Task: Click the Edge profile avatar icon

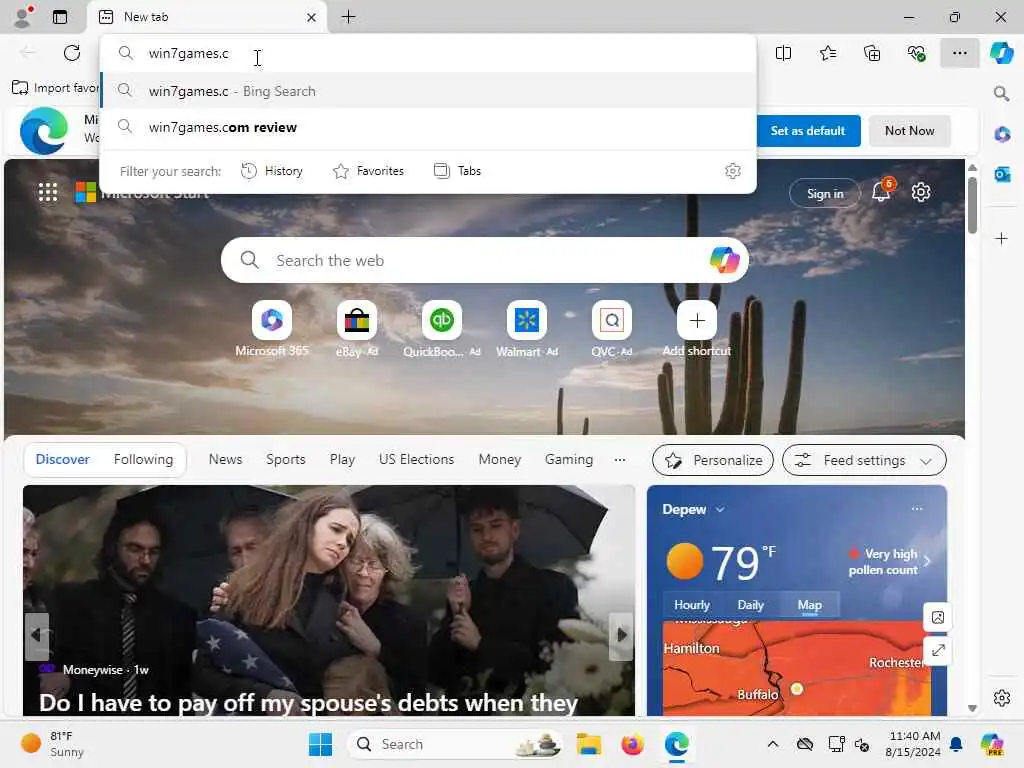Action: 24,16
